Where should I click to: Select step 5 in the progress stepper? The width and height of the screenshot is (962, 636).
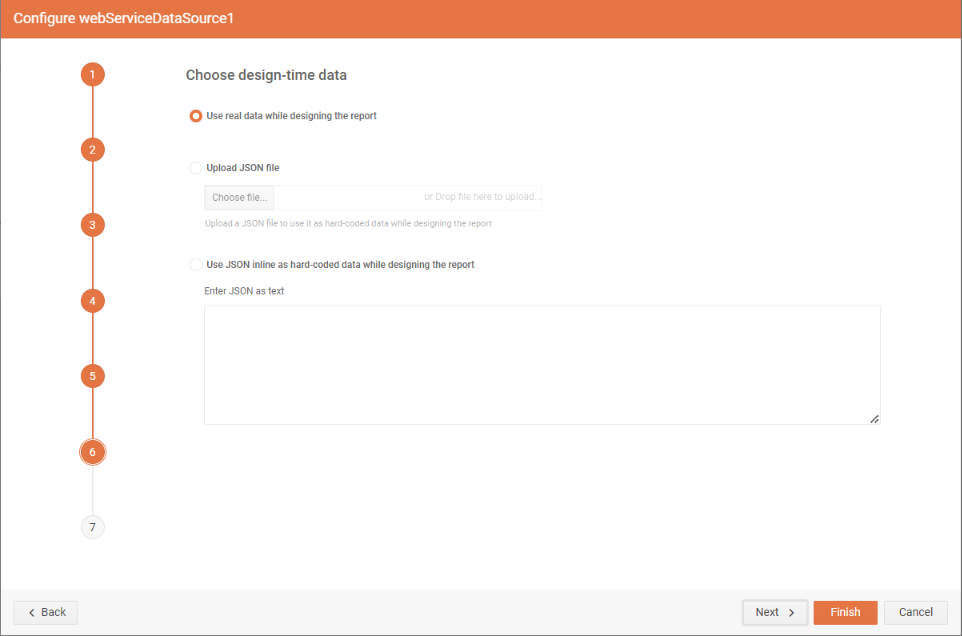[x=92, y=376]
